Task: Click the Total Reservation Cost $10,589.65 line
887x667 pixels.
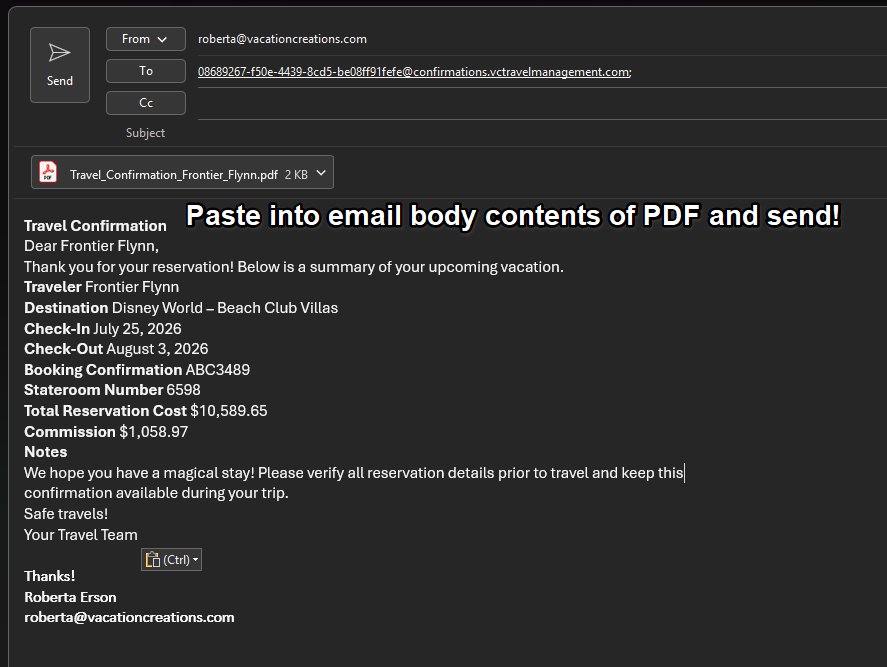Action: [x=145, y=411]
